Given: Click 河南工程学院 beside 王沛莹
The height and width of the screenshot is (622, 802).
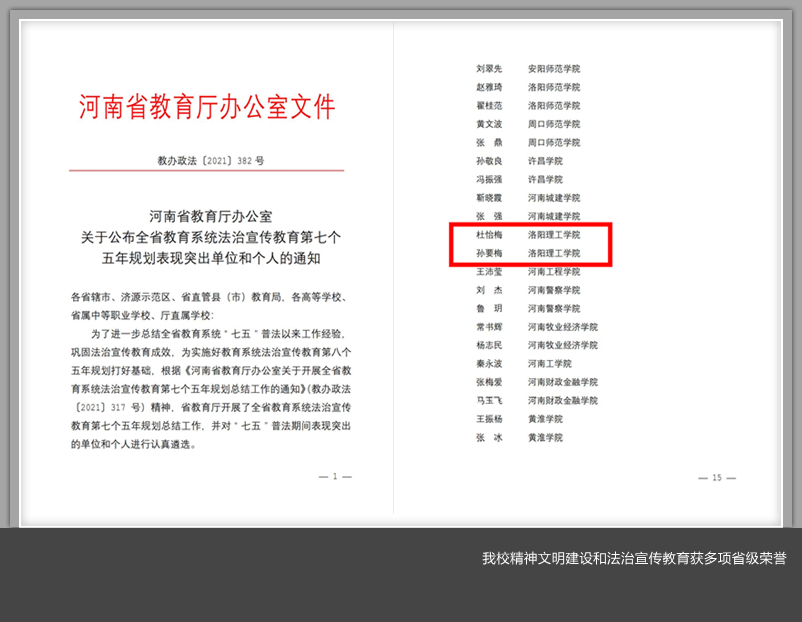Looking at the screenshot, I should point(554,271).
